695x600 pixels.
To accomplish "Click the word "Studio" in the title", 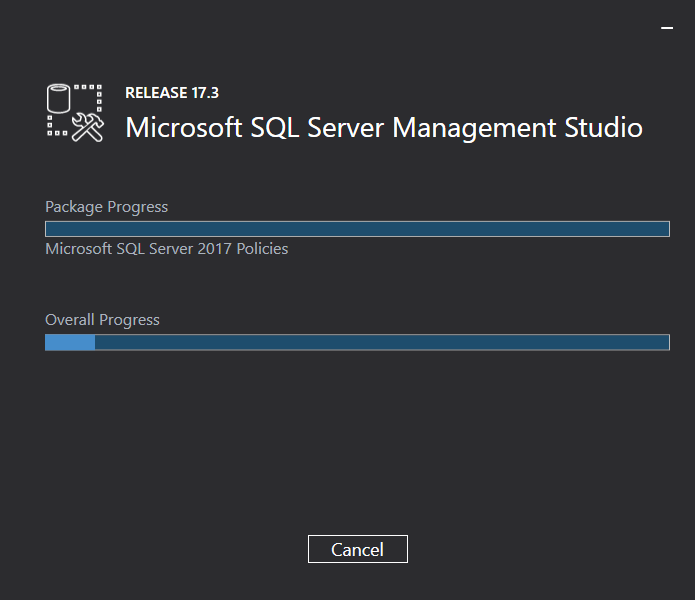I will (603, 128).
